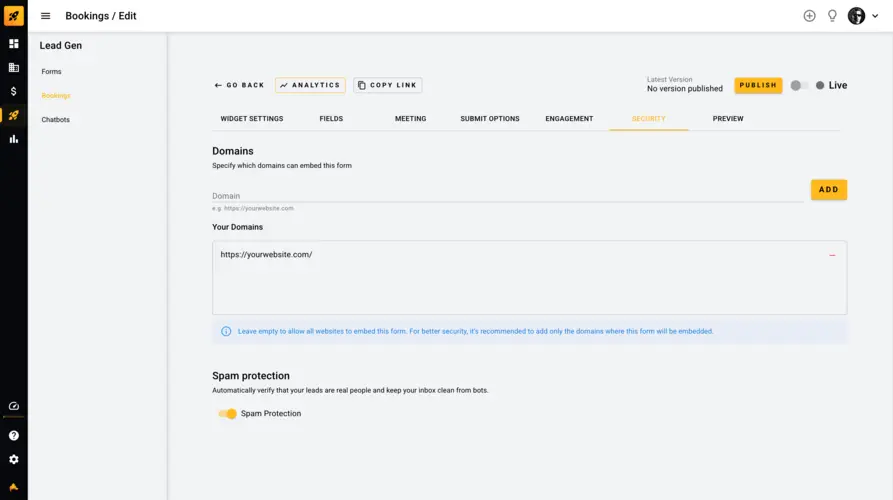Viewport: 893px width, 500px height.
Task: Click the plus circle icon in header
Action: tap(809, 16)
